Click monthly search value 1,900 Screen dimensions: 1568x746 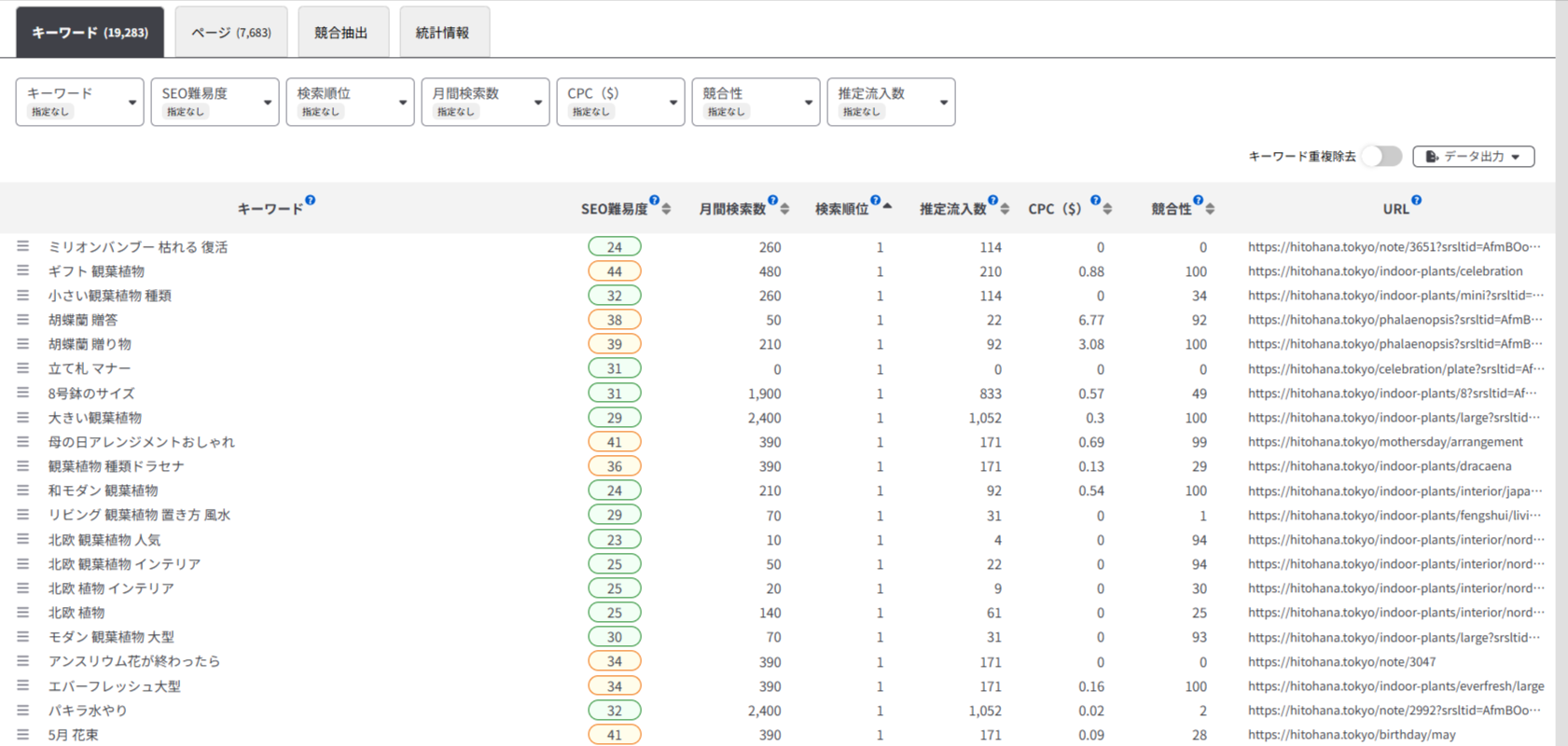click(x=765, y=394)
